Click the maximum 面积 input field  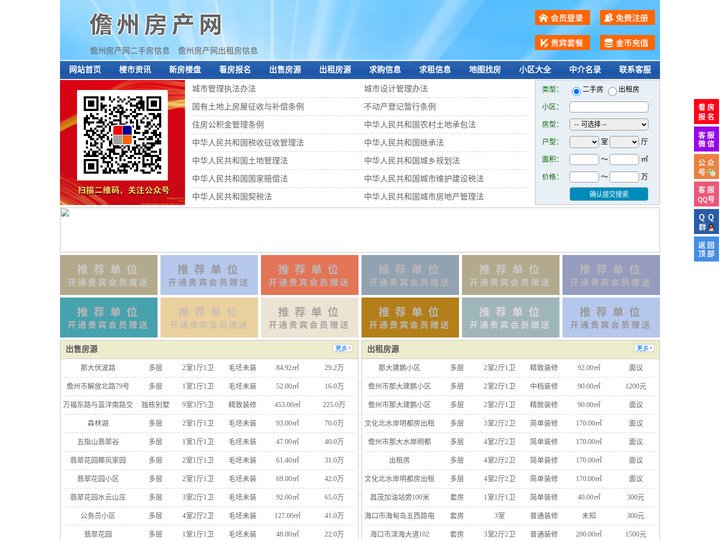coord(624,159)
